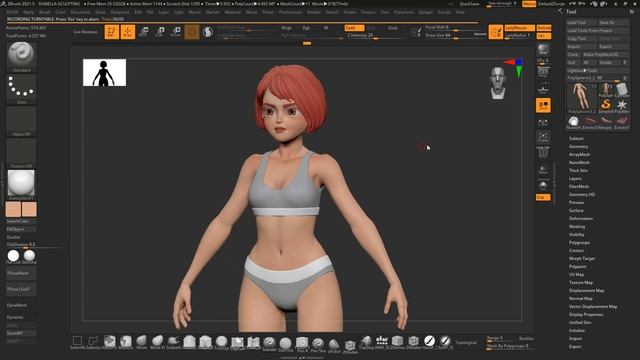Expand the Deformation section
Viewport: 640px width, 360px height.
581,218
